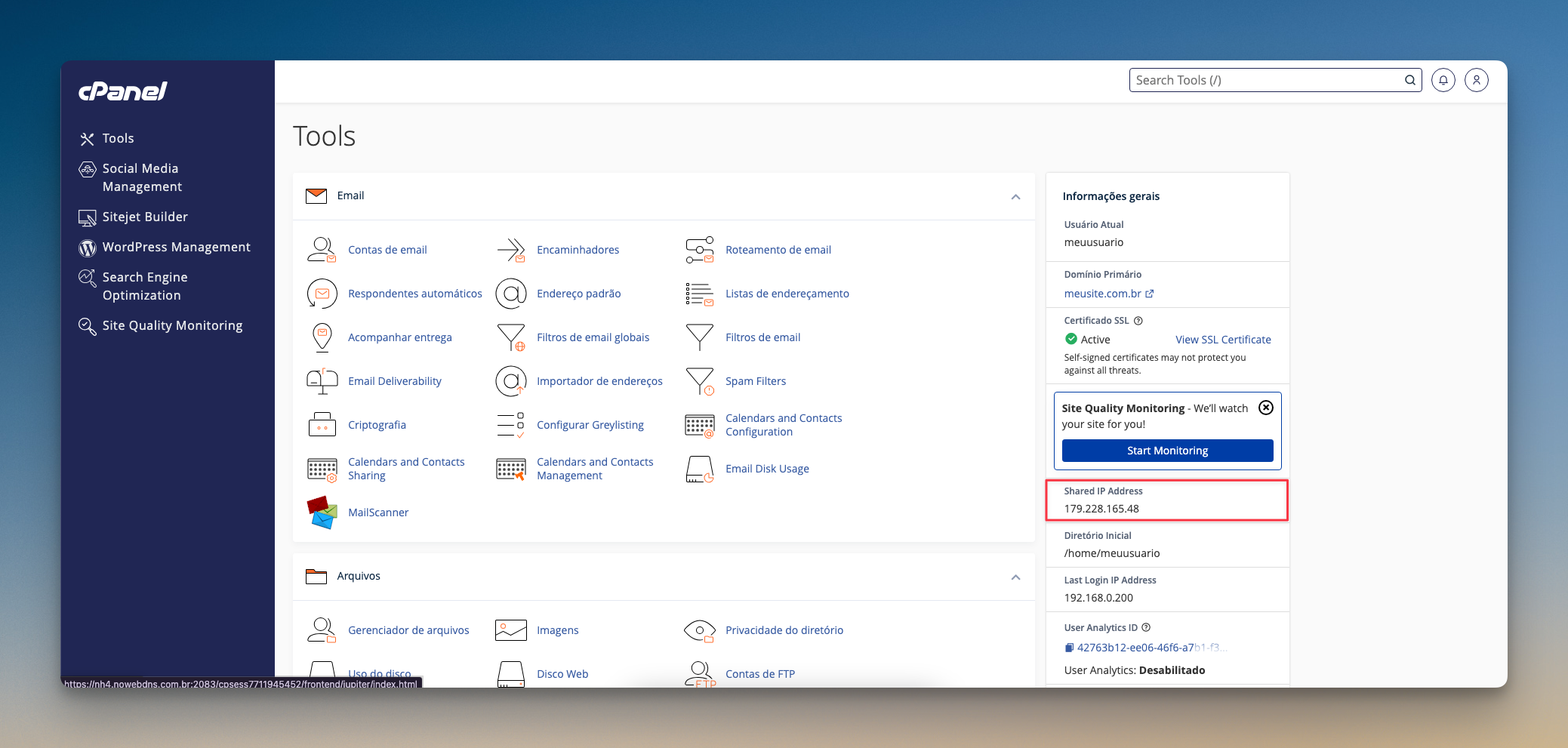Click the Criptografia icon
The height and width of the screenshot is (748, 1568).
322,425
